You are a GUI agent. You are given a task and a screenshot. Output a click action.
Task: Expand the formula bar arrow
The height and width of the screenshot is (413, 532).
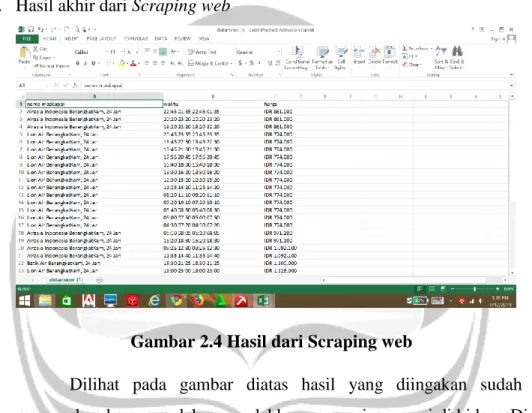(x=511, y=86)
